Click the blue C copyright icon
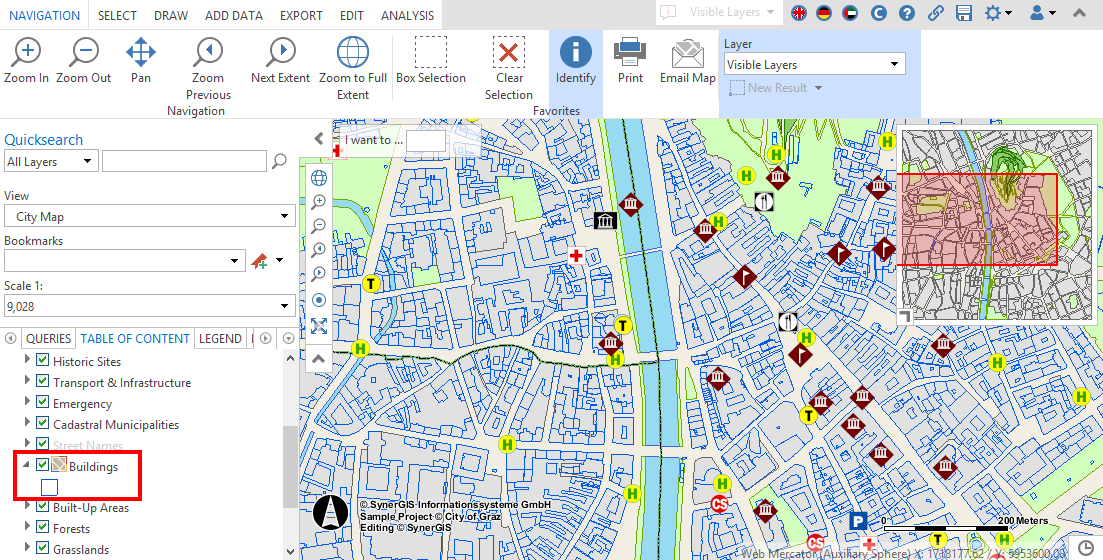Screen dimensions: 1103x560 pyautogui.click(x=878, y=13)
